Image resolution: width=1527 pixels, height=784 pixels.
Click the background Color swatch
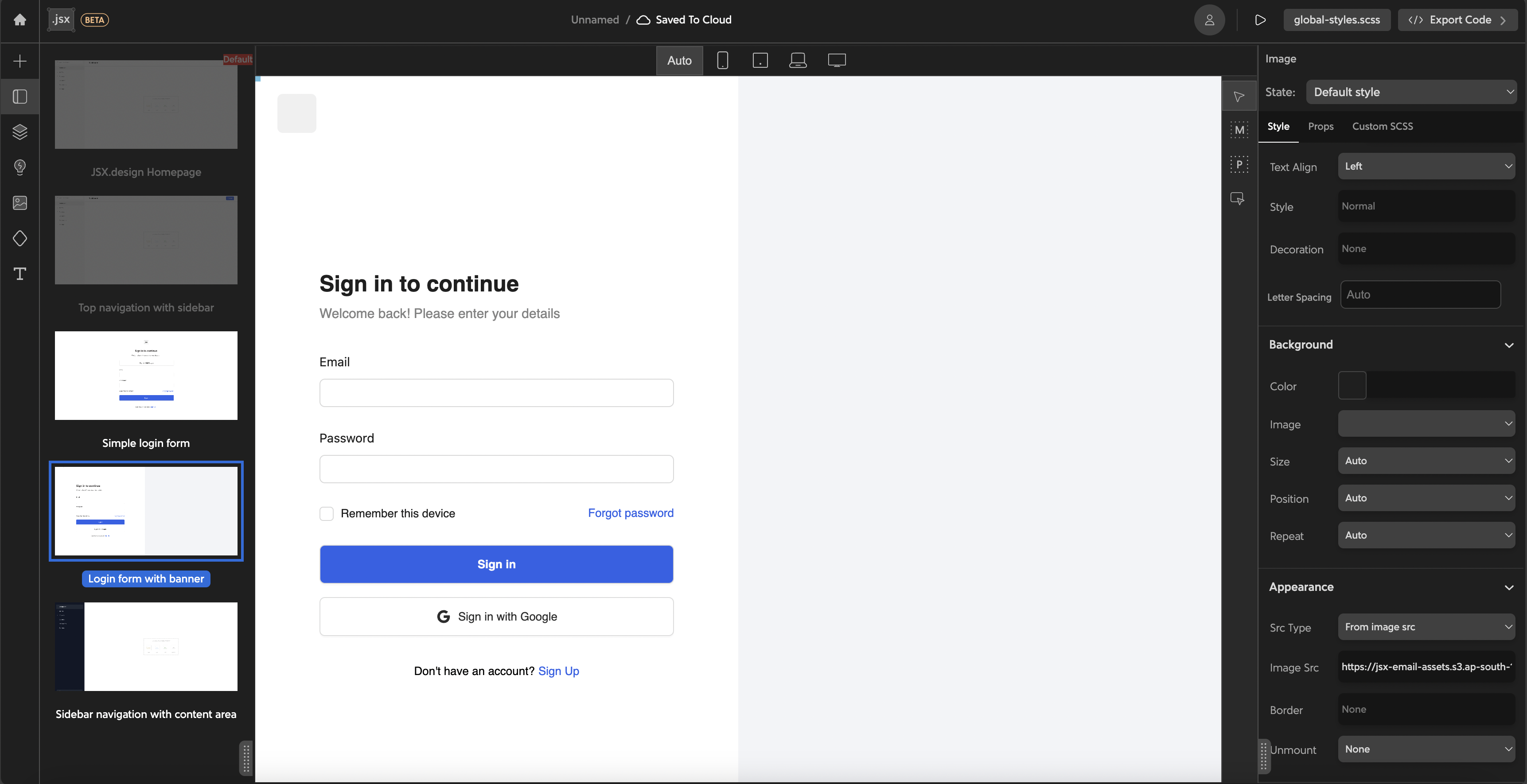pyautogui.click(x=1352, y=386)
